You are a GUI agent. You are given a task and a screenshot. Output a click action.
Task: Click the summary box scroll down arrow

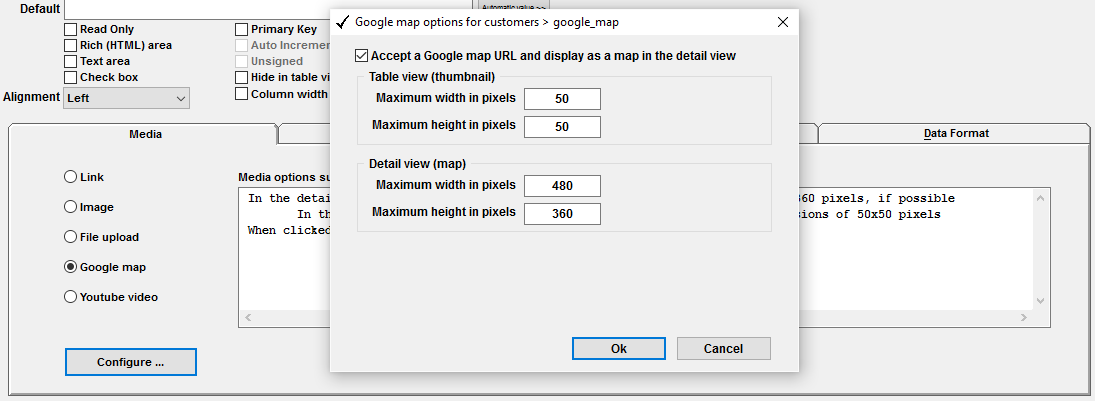(x=1041, y=301)
